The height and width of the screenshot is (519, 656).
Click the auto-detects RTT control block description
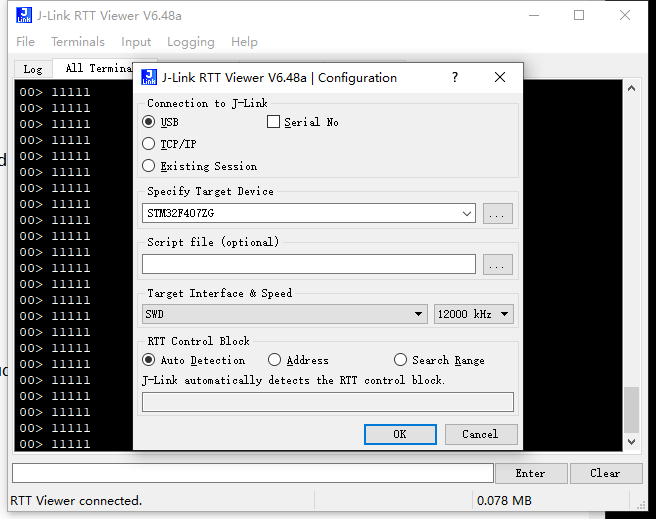[x=293, y=380]
